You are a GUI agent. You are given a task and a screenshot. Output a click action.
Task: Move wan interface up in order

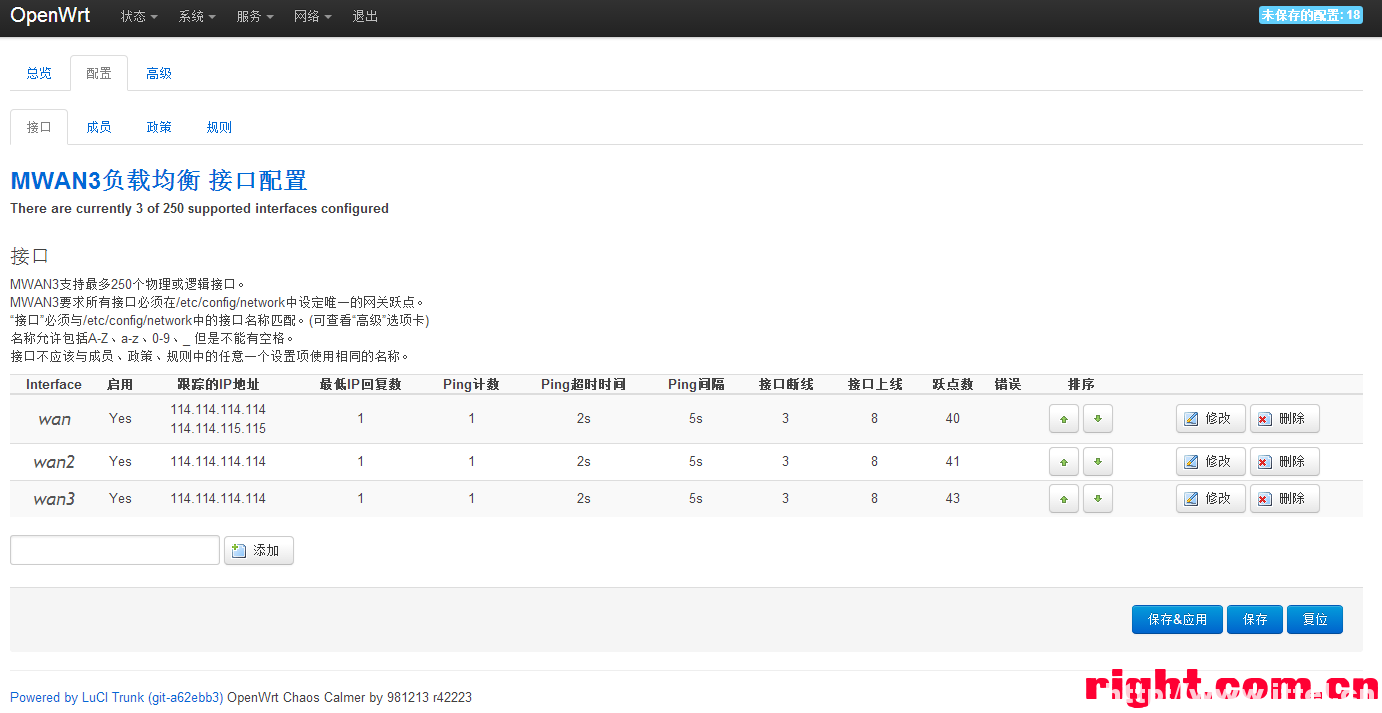point(1063,419)
